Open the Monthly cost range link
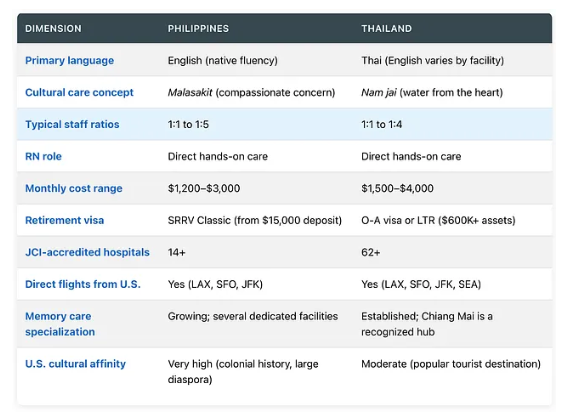This screenshot has height=417, width=565. pos(74,188)
